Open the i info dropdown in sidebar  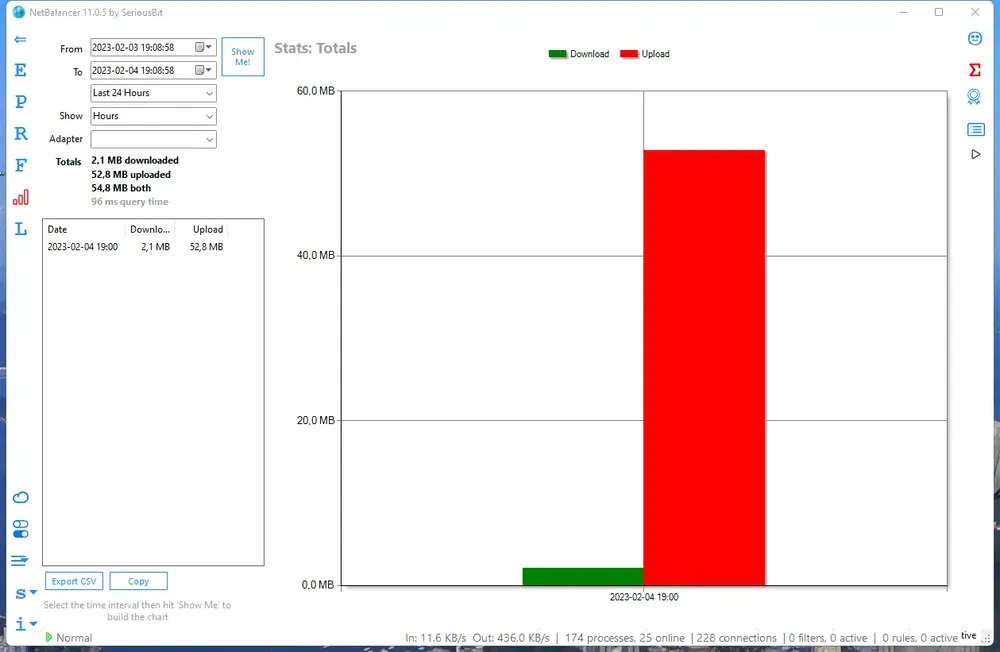pos(26,624)
